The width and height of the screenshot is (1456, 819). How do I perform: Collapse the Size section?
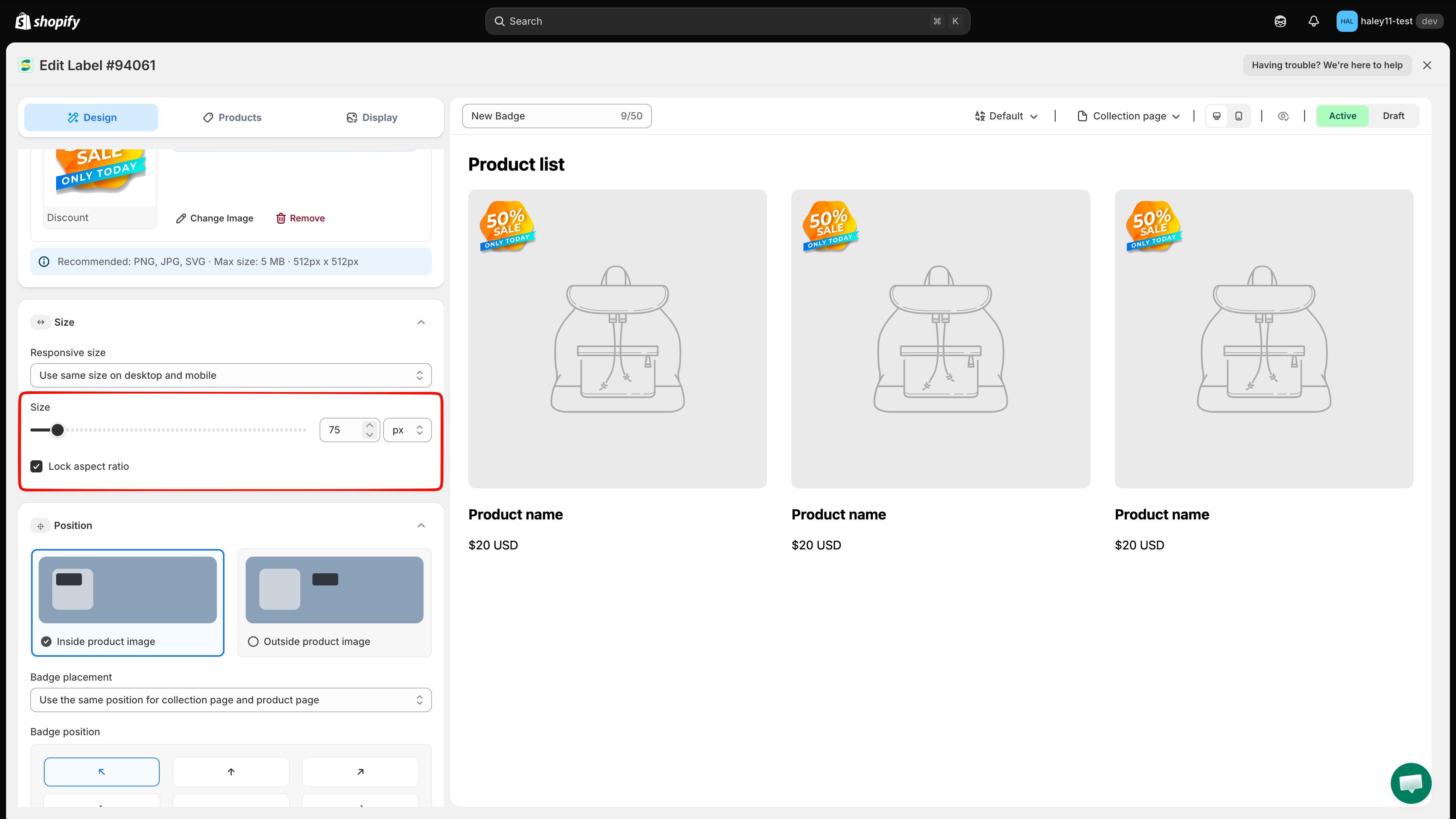click(x=421, y=322)
